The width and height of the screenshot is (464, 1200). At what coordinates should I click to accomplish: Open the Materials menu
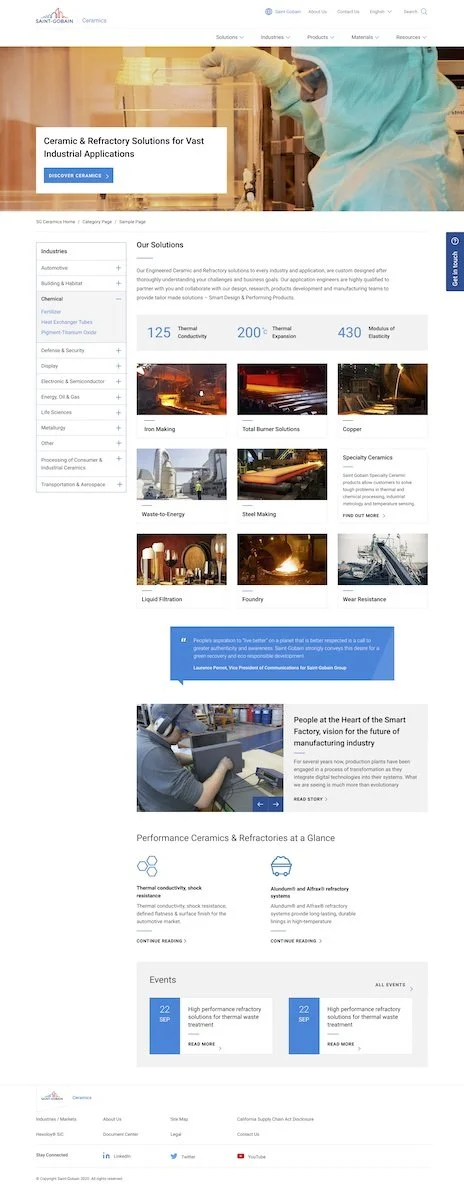pyautogui.click(x=364, y=37)
